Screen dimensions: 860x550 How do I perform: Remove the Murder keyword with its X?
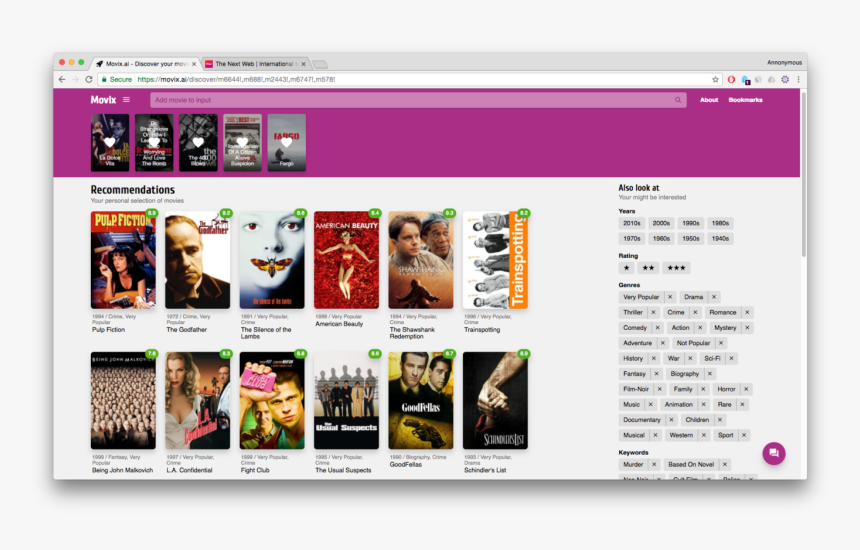tap(654, 464)
